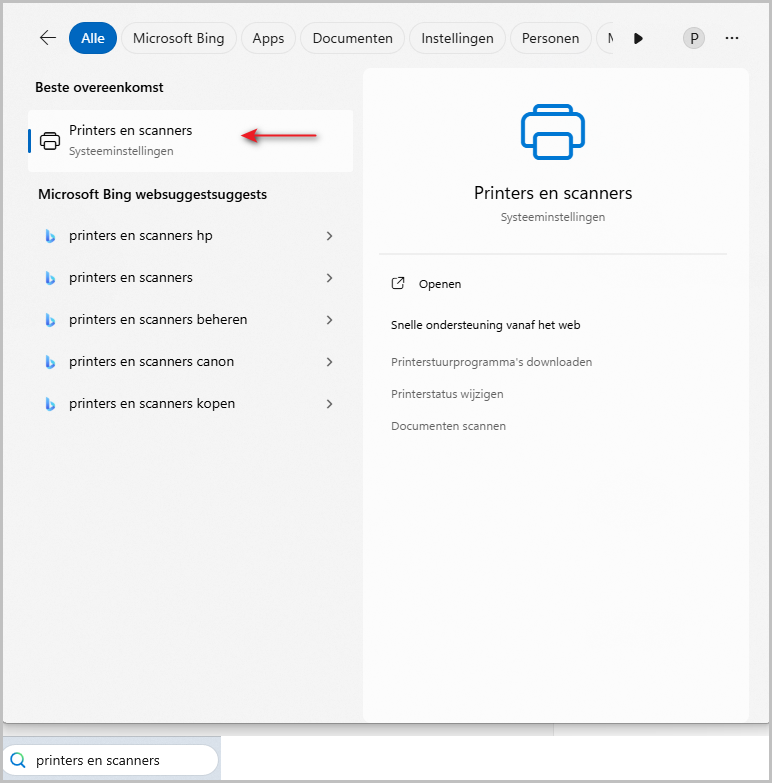Open the three-dots more options menu

click(732, 38)
